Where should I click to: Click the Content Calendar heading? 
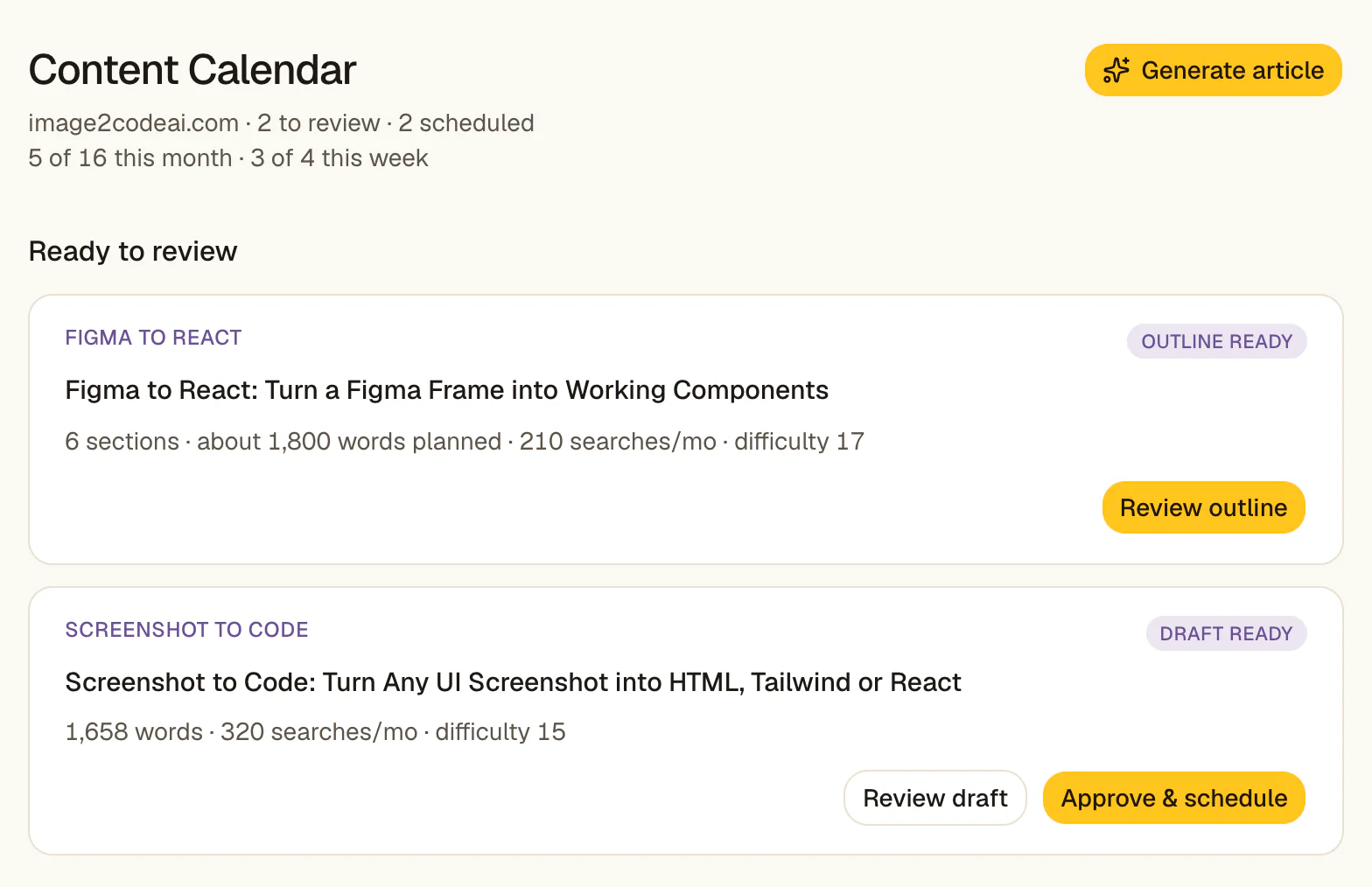(192, 70)
